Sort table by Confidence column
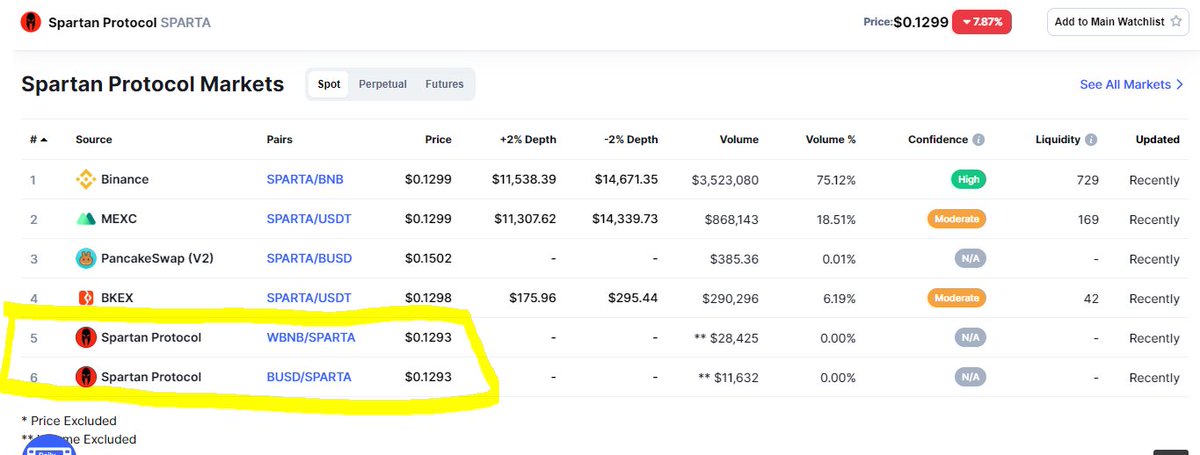 pos(938,140)
